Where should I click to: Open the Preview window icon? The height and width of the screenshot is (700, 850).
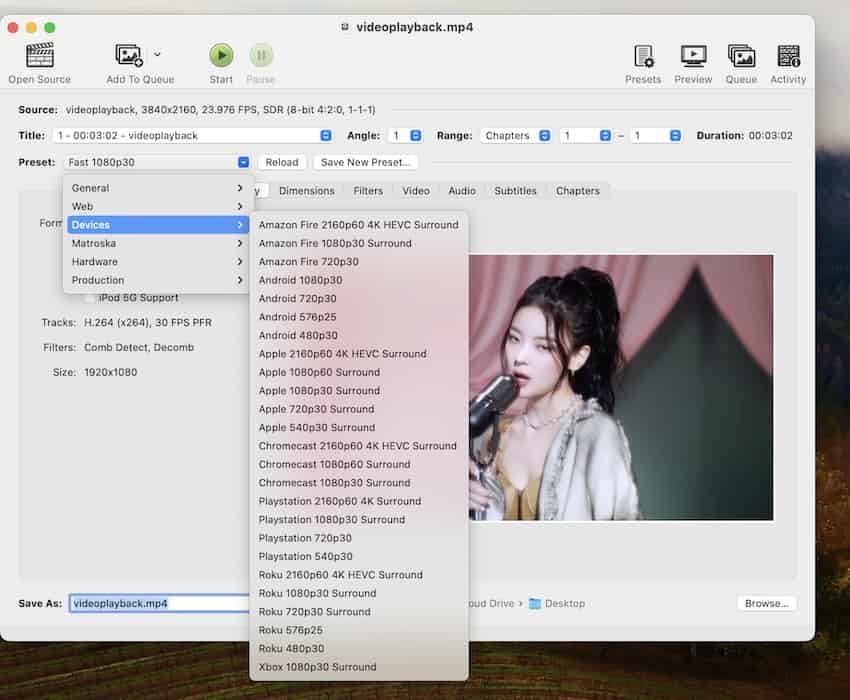(x=693, y=55)
